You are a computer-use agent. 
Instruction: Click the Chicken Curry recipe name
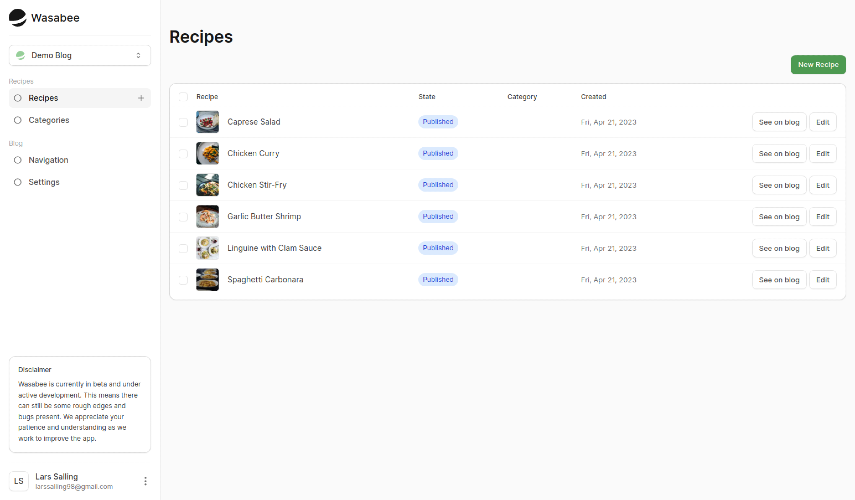(x=253, y=154)
